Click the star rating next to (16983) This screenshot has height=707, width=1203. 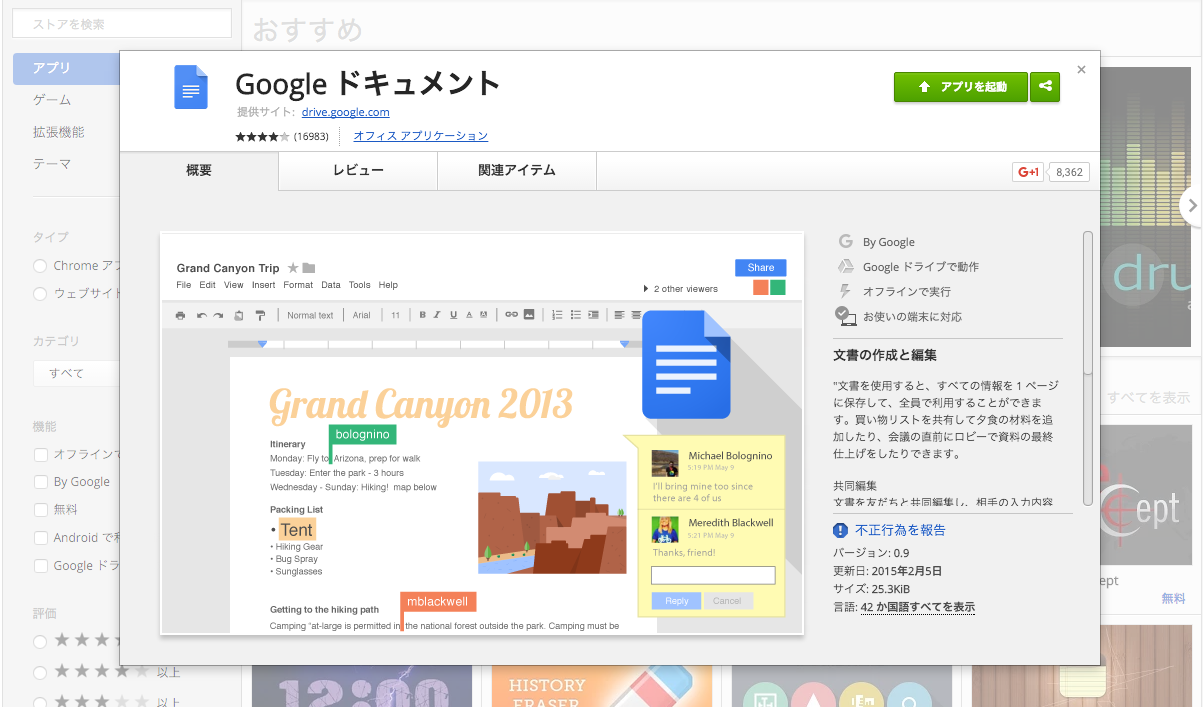click(x=262, y=136)
